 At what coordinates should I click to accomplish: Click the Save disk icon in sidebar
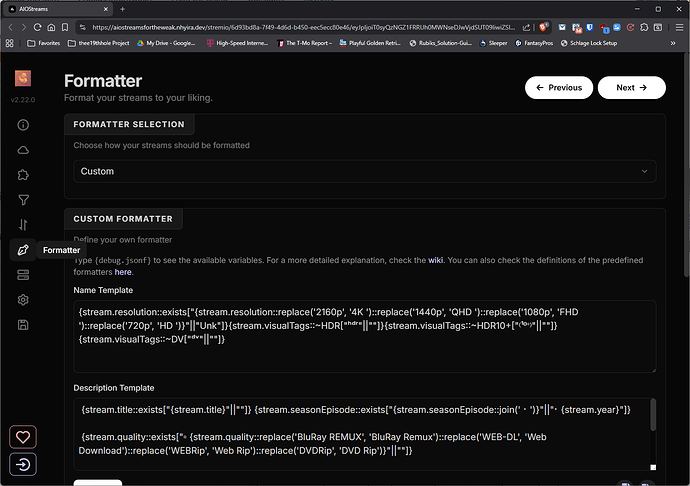[x=23, y=325]
